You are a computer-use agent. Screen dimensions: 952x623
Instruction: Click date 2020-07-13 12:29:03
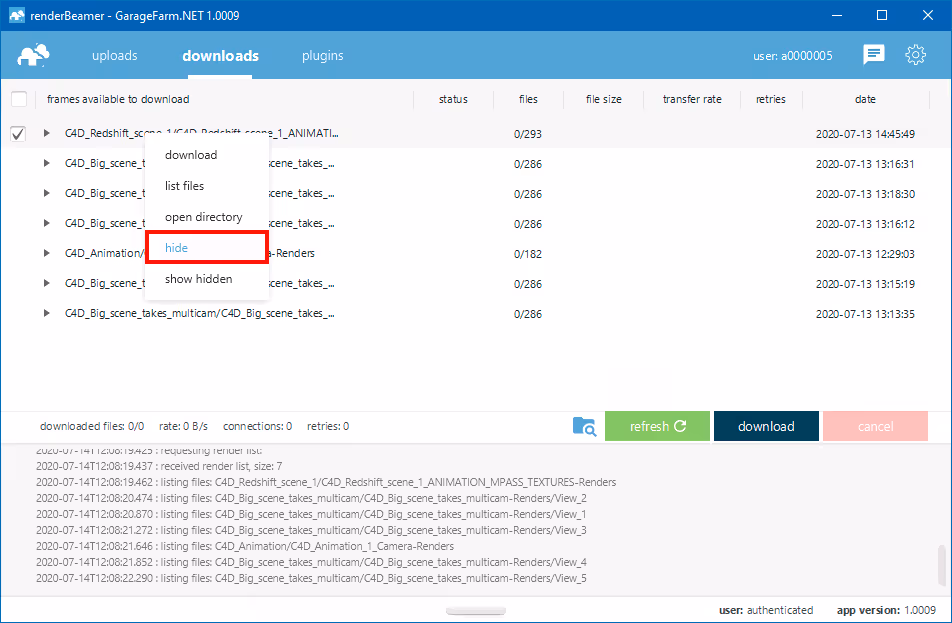coord(865,254)
